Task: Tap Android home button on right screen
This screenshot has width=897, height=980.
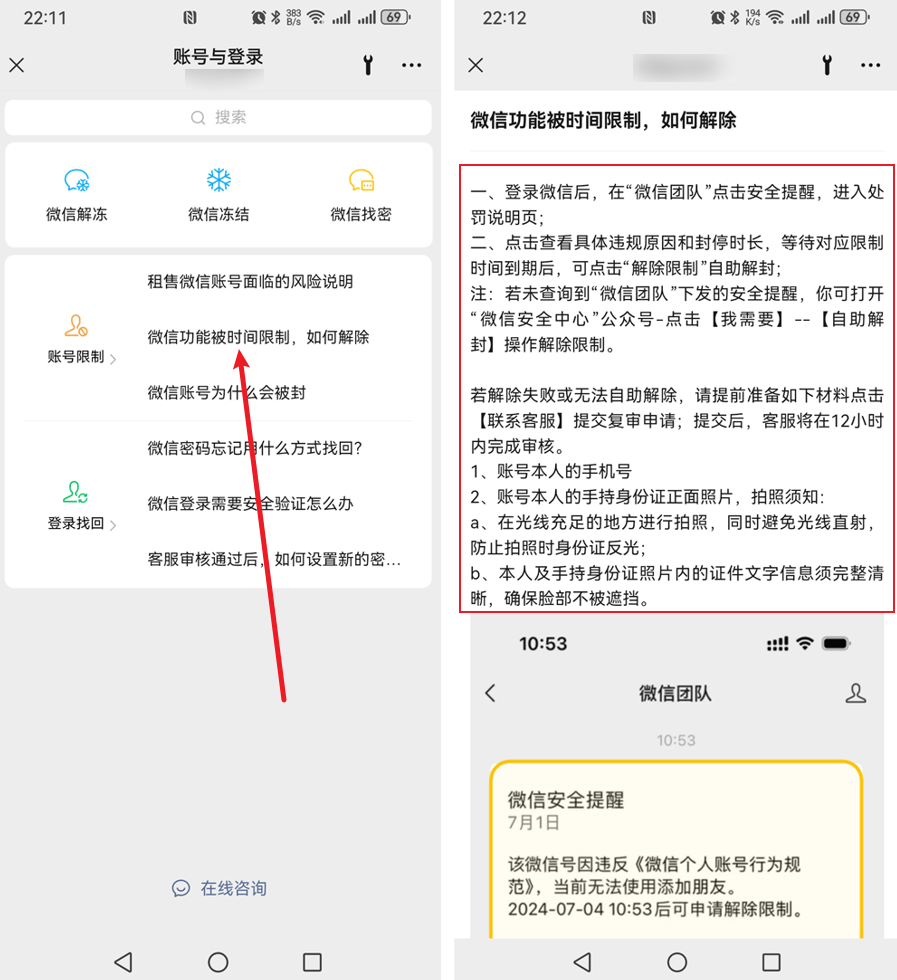Action: pyautogui.click(x=677, y=962)
